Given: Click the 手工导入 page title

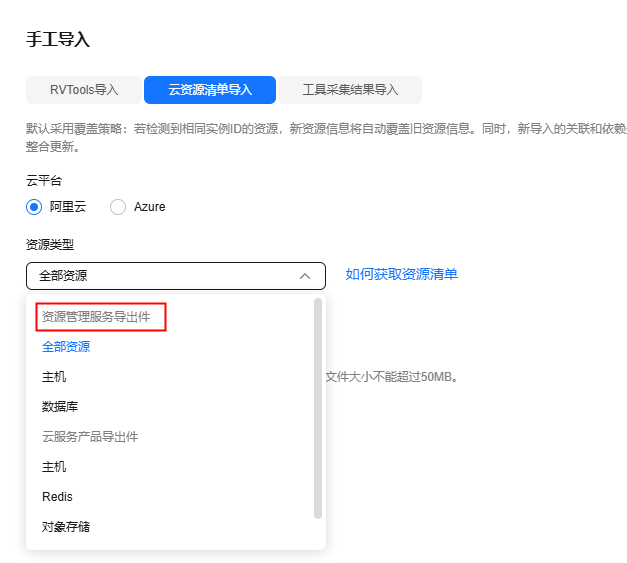Looking at the screenshot, I should (x=57, y=40).
